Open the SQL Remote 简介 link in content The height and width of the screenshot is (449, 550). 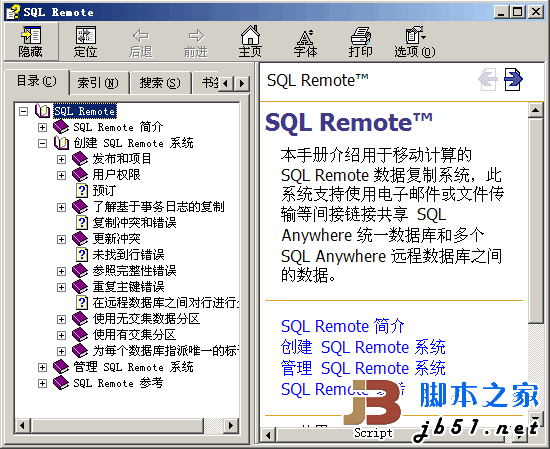tap(343, 326)
